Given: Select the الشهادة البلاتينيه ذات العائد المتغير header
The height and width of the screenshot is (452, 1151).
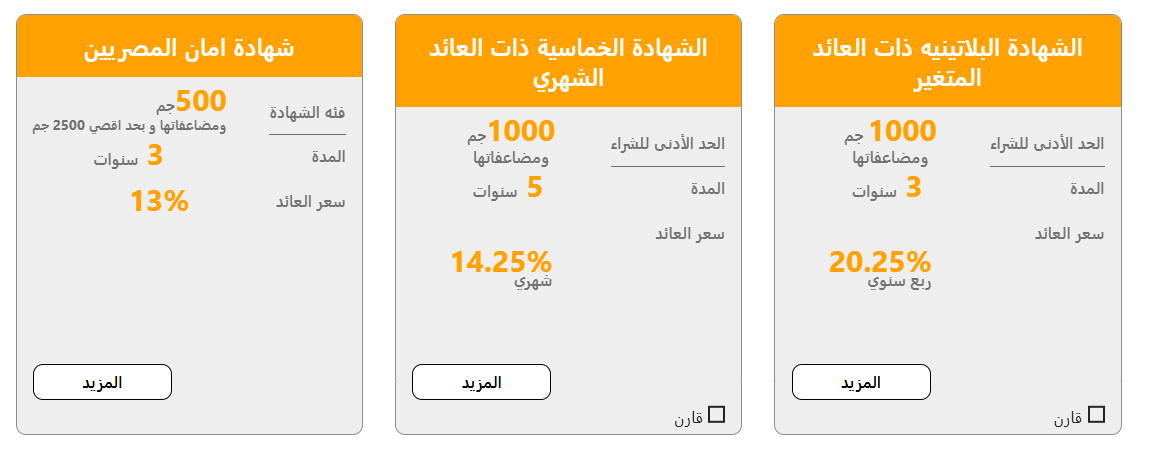Looking at the screenshot, I should coord(947,61).
